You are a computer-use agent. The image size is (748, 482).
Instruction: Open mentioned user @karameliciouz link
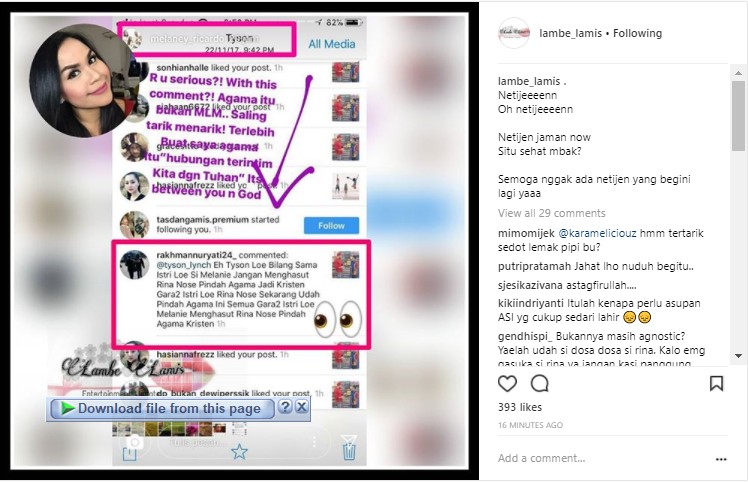[x=597, y=233]
